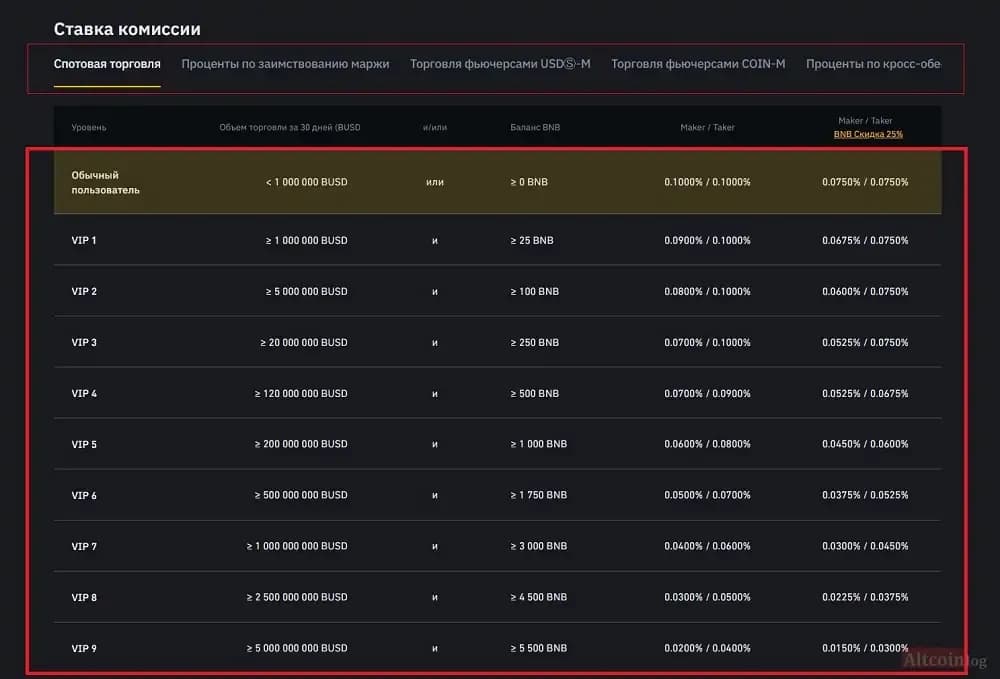The height and width of the screenshot is (679, 1000).
Task: Click the 0.0750% / 0.0750% discounted fee
Action: tap(865, 182)
